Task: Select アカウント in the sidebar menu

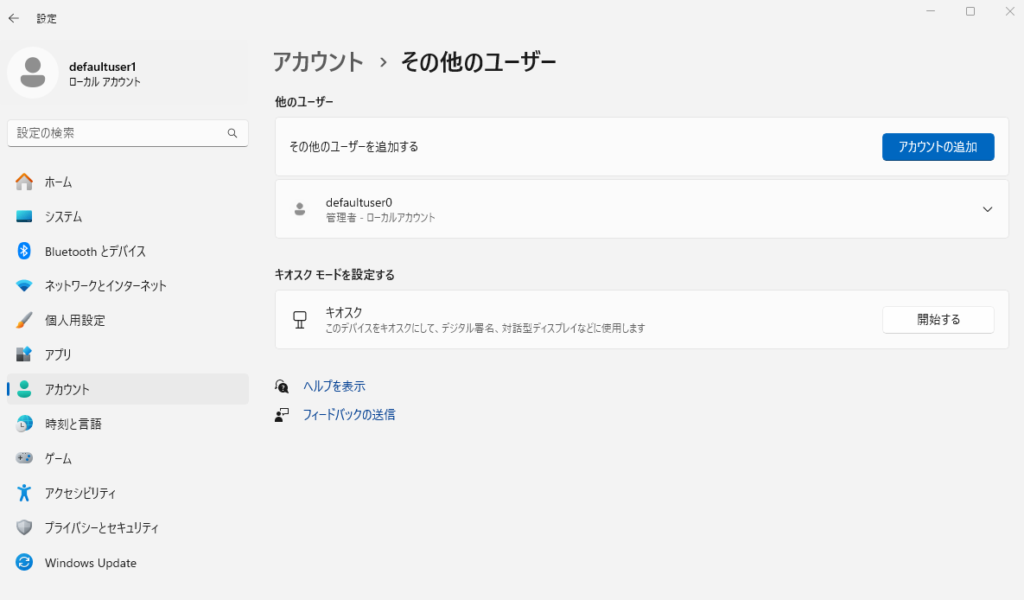Action: (67, 390)
